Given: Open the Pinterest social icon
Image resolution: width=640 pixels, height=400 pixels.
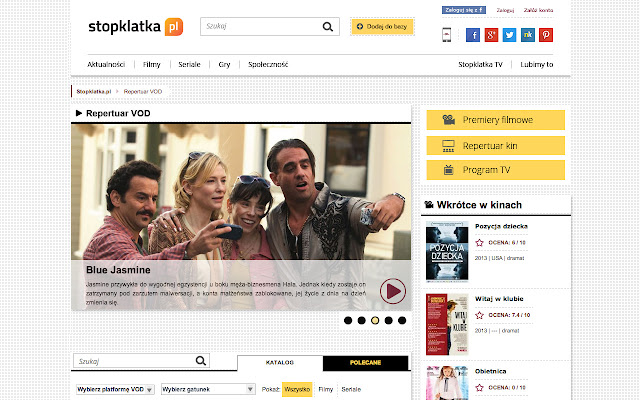Looking at the screenshot, I should (x=546, y=35).
